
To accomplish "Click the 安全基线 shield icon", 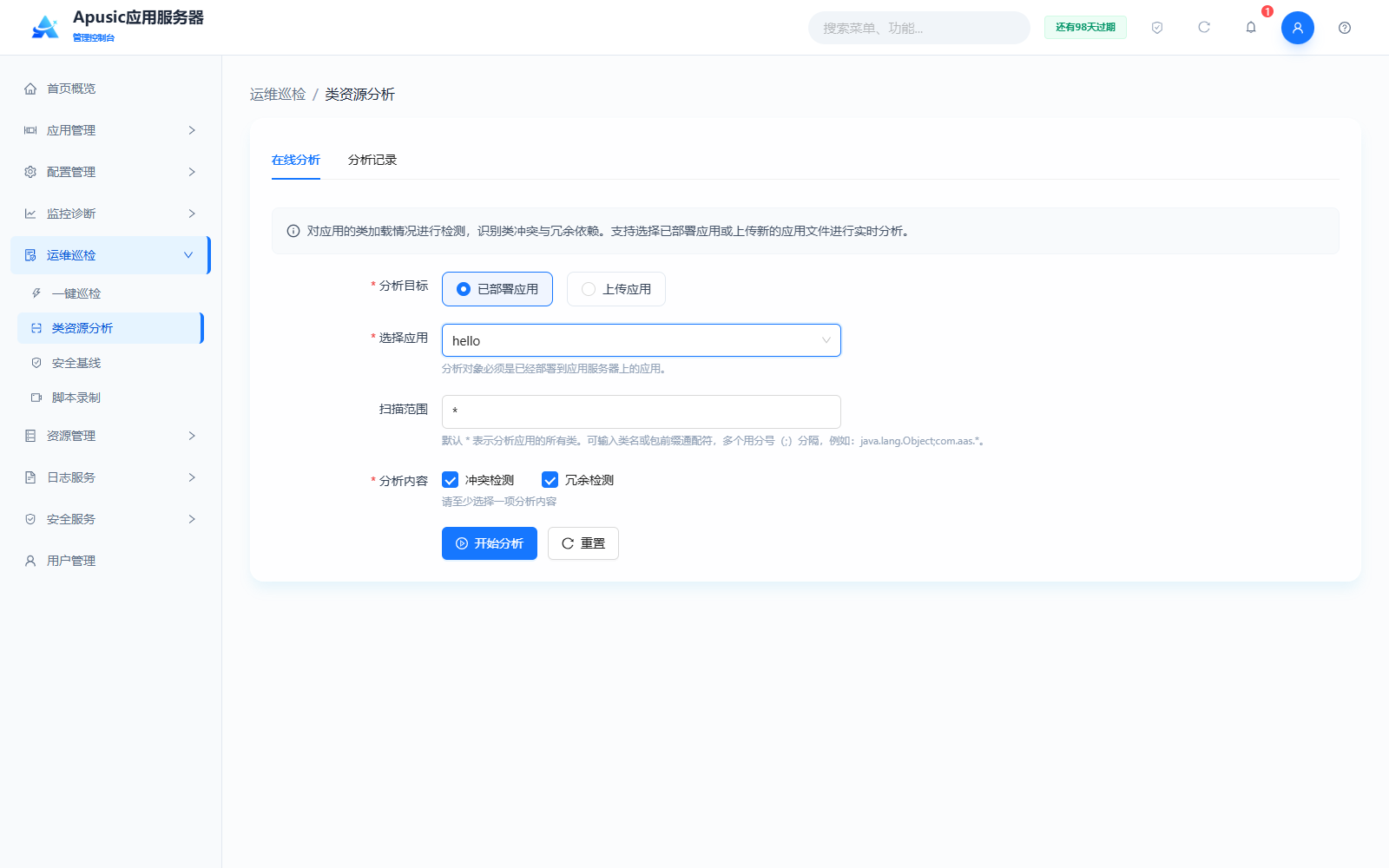I will (36, 363).
